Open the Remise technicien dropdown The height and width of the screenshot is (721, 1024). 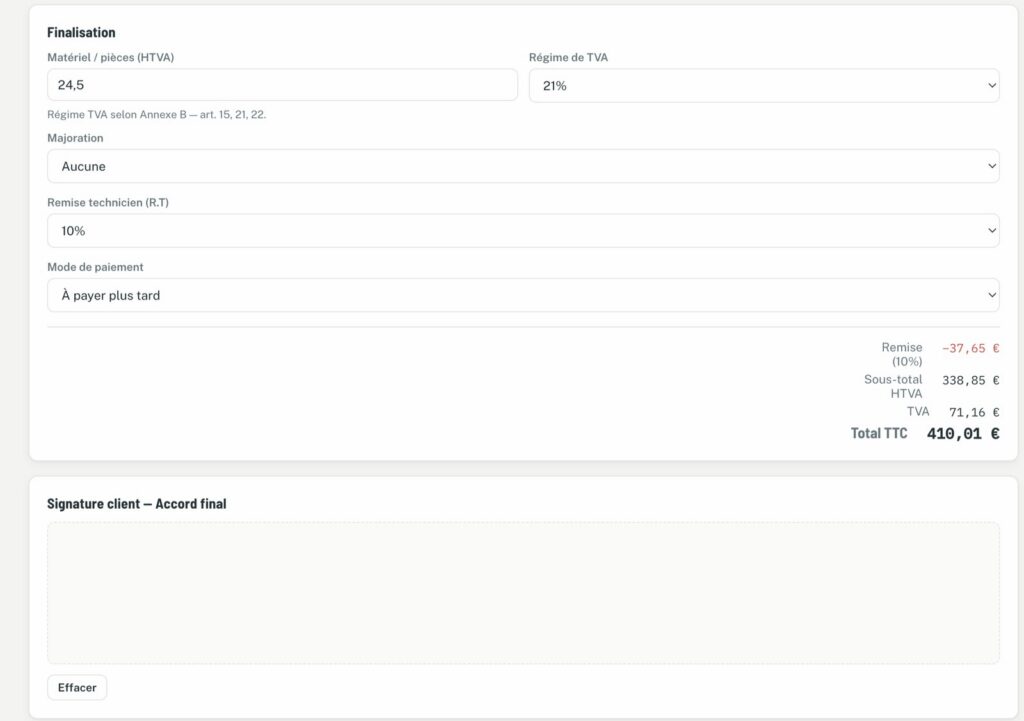point(523,231)
